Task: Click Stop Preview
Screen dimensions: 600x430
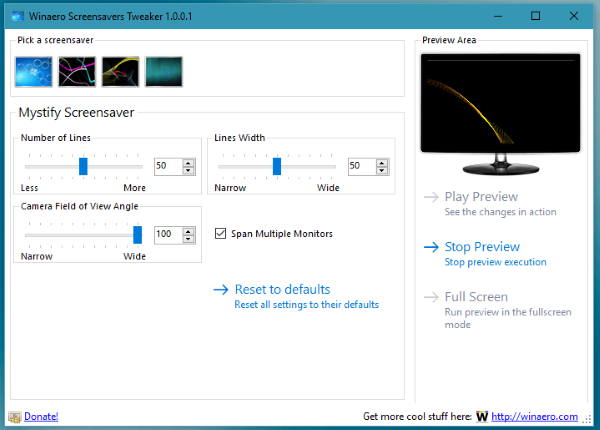Action: click(482, 247)
